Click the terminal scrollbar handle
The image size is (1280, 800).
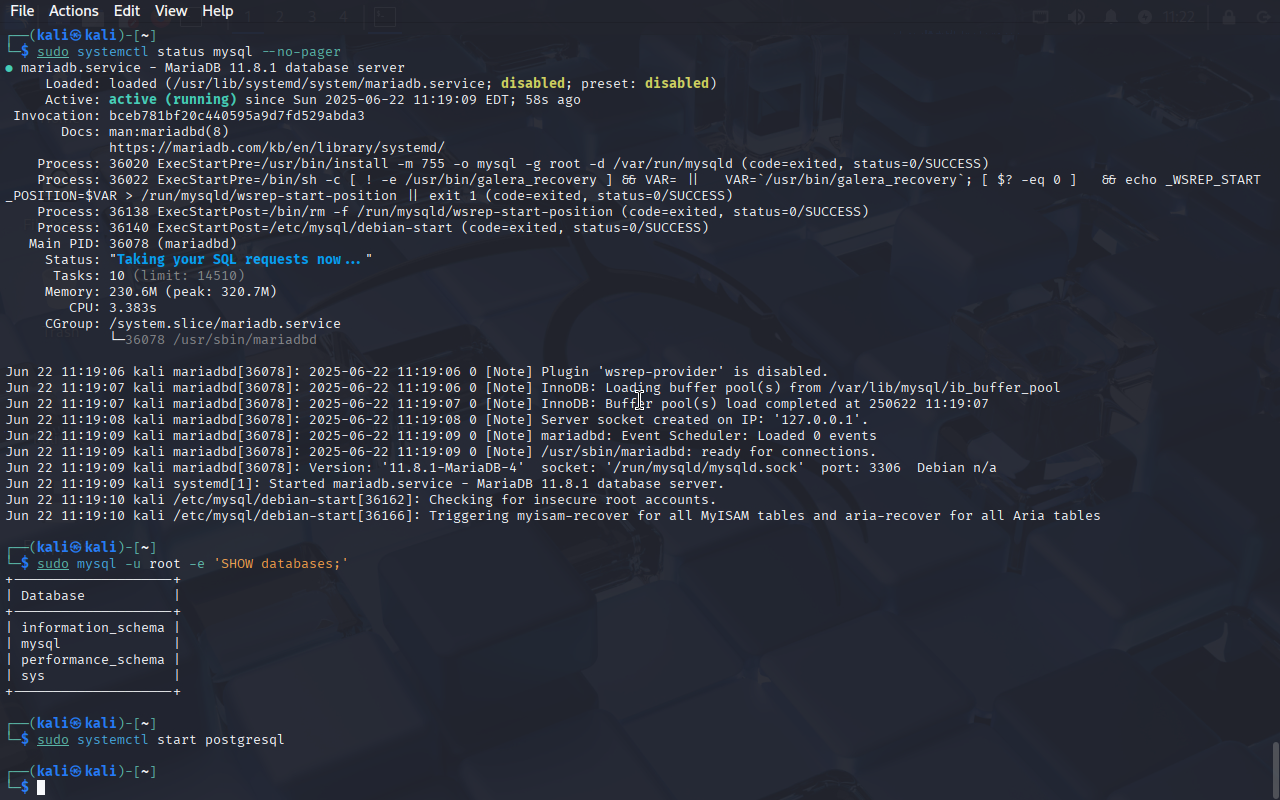point(1275,770)
